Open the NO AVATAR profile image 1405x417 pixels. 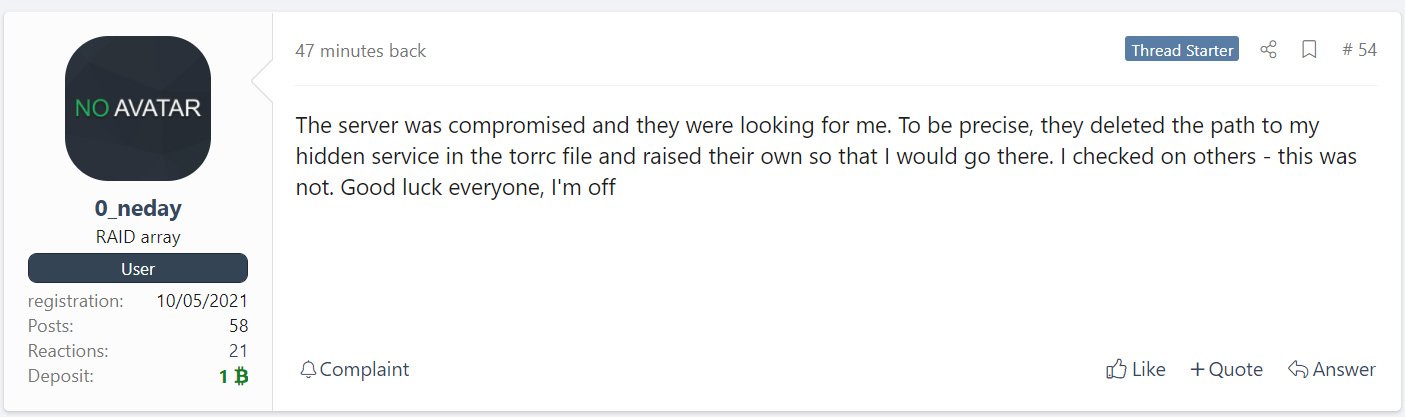coord(137,108)
